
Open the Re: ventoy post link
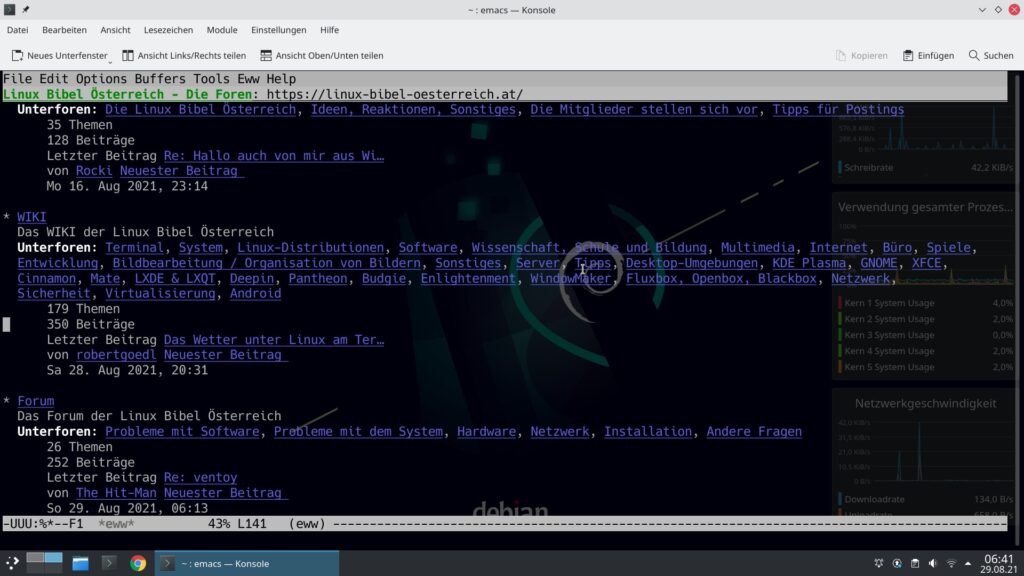[x=200, y=477]
